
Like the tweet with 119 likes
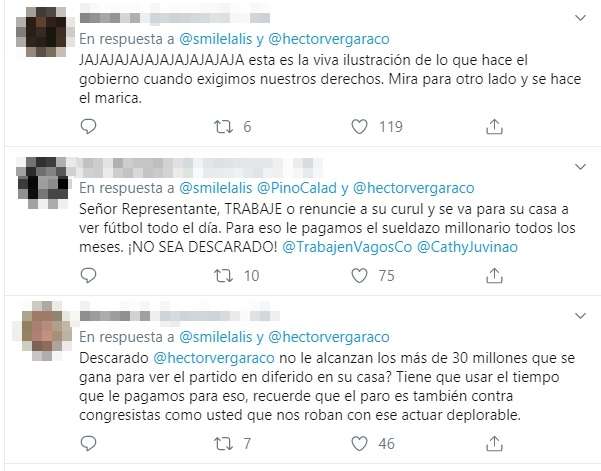pyautogui.click(x=359, y=127)
